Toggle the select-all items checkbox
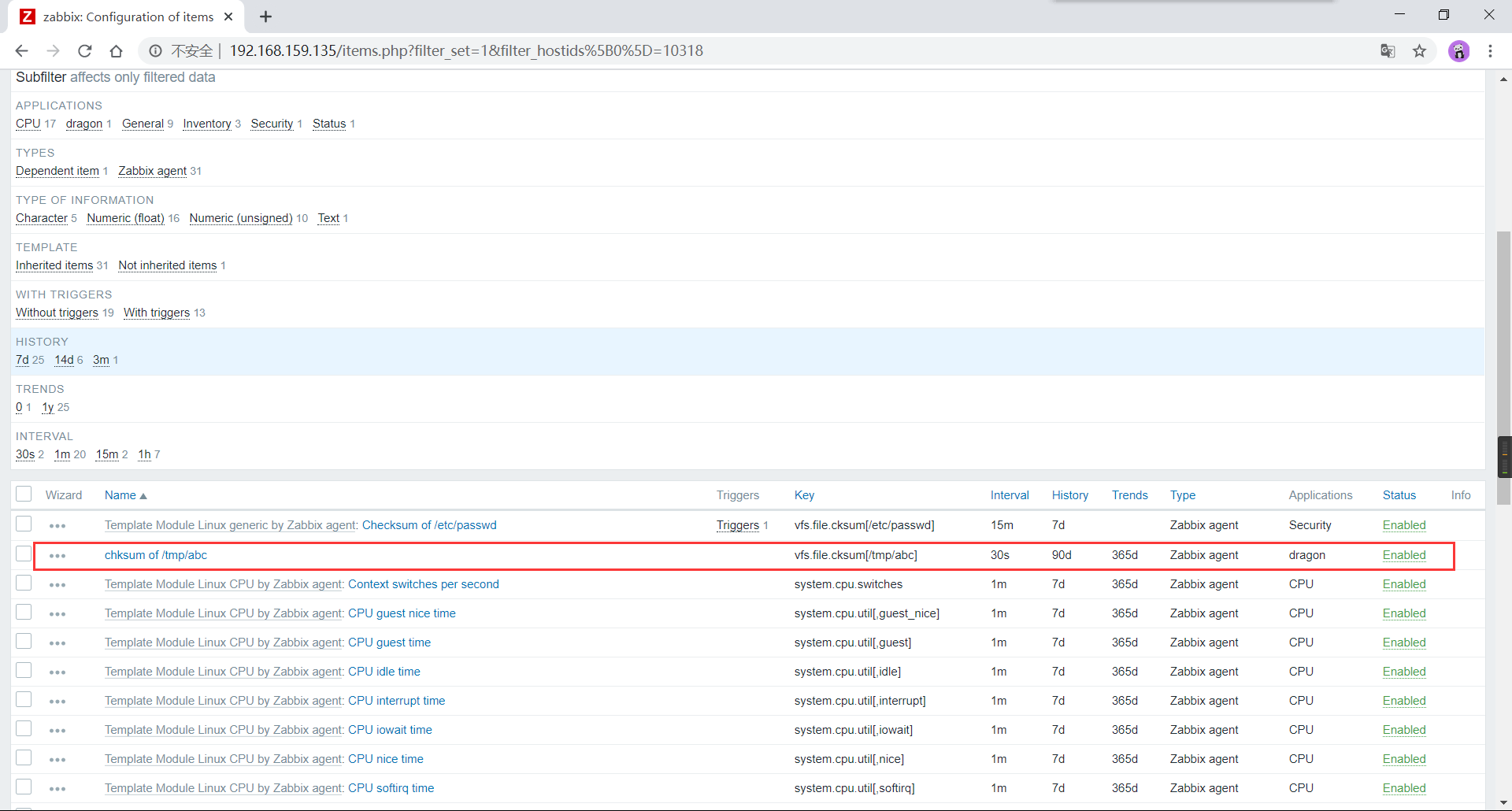Screen dimensions: 1512x811 click(x=24, y=494)
